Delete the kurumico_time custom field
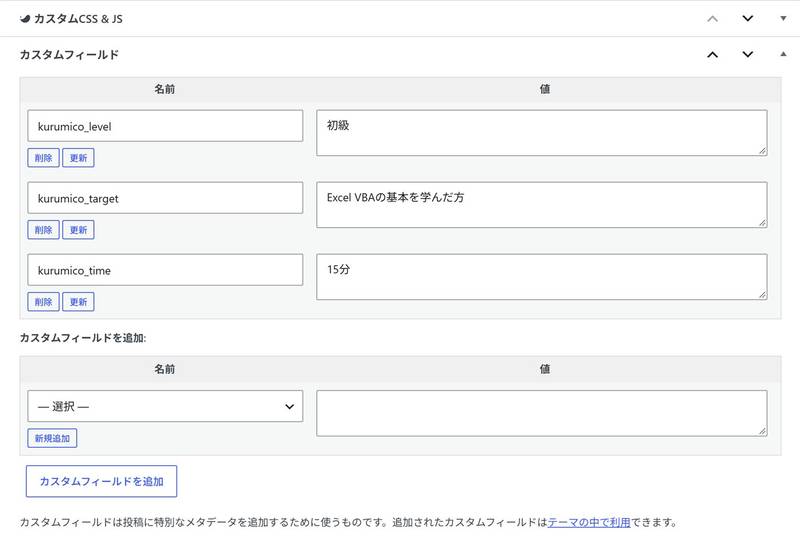Image resolution: width=800 pixels, height=538 pixels. click(x=43, y=302)
